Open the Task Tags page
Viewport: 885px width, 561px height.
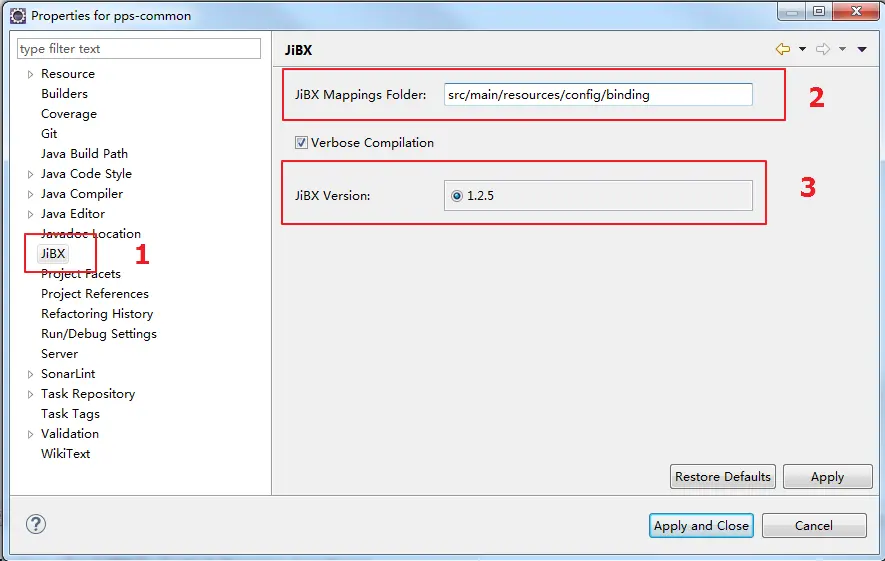tap(71, 414)
